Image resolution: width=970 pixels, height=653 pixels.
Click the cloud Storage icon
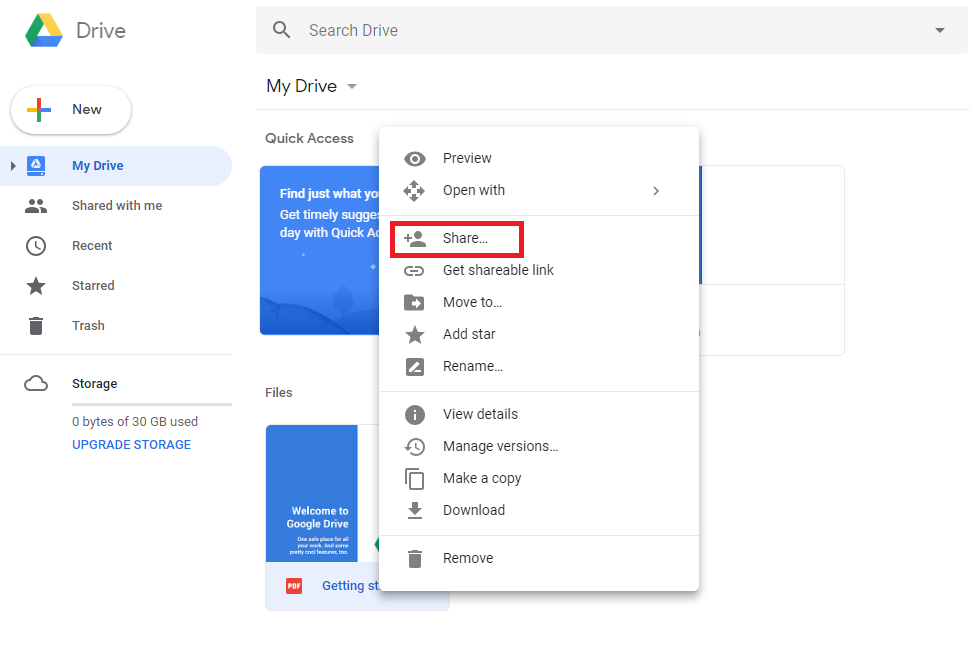coord(36,384)
